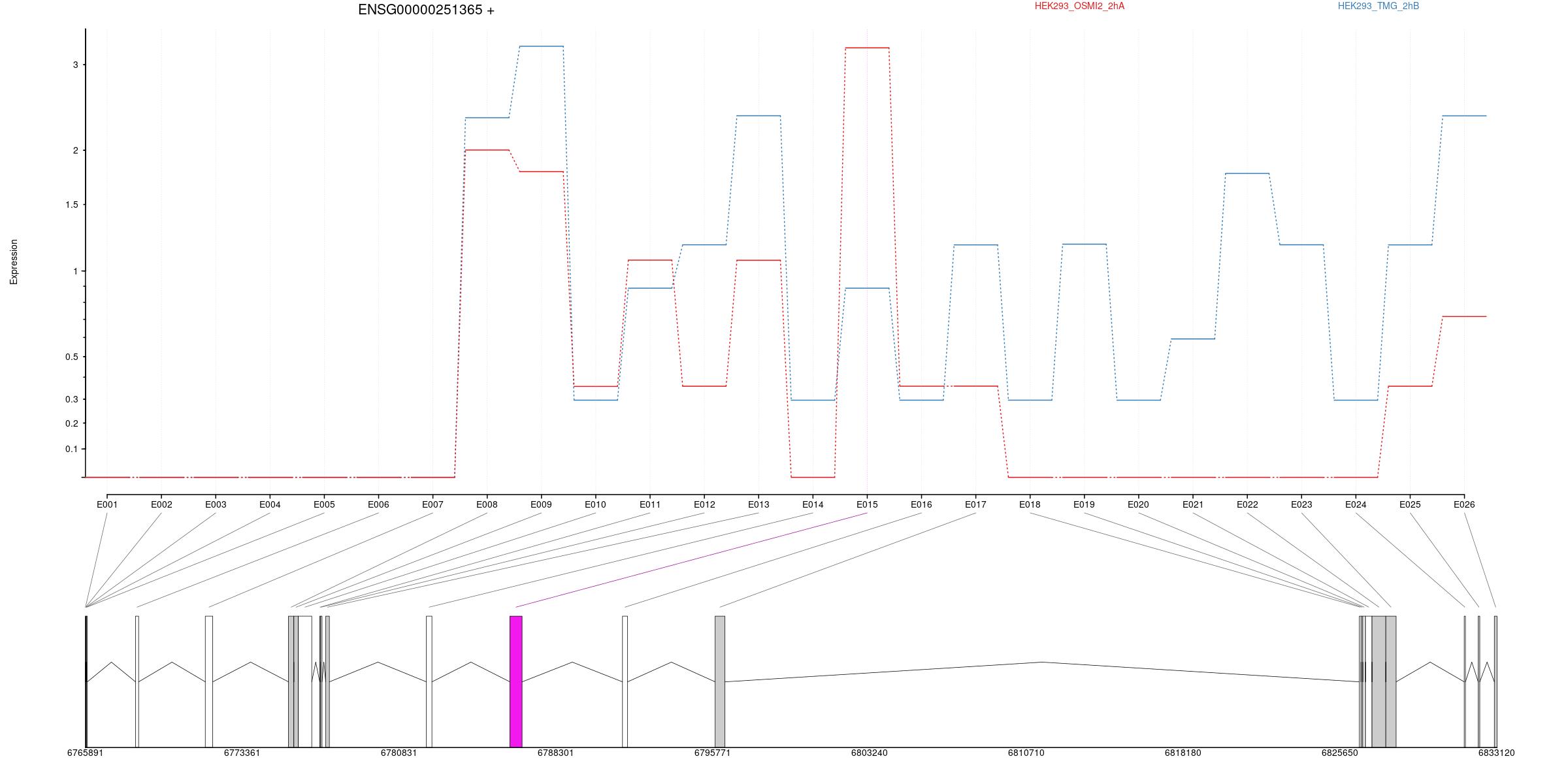The height and width of the screenshot is (784, 1568).
Task: Click exon label E008
Action: [487, 504]
